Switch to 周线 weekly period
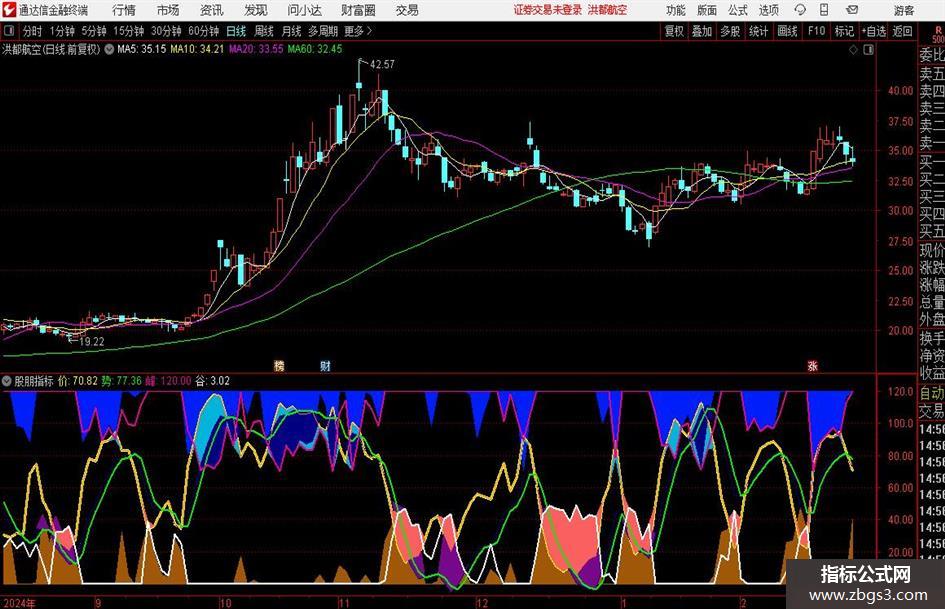This screenshot has width=945, height=609. click(x=264, y=31)
